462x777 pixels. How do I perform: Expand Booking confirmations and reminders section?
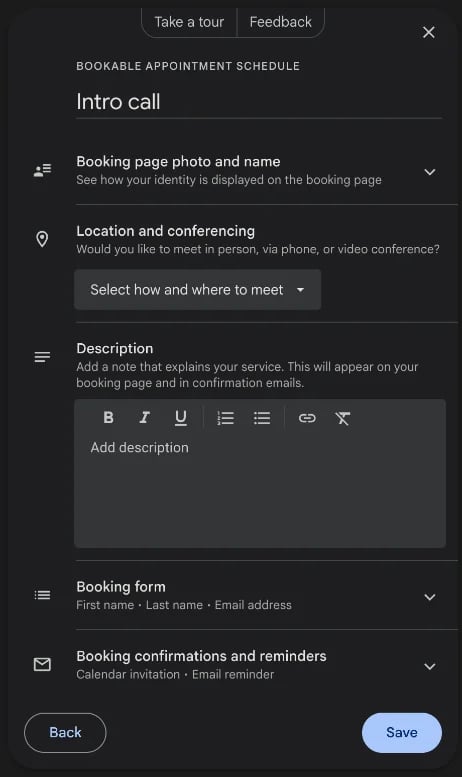click(x=430, y=666)
